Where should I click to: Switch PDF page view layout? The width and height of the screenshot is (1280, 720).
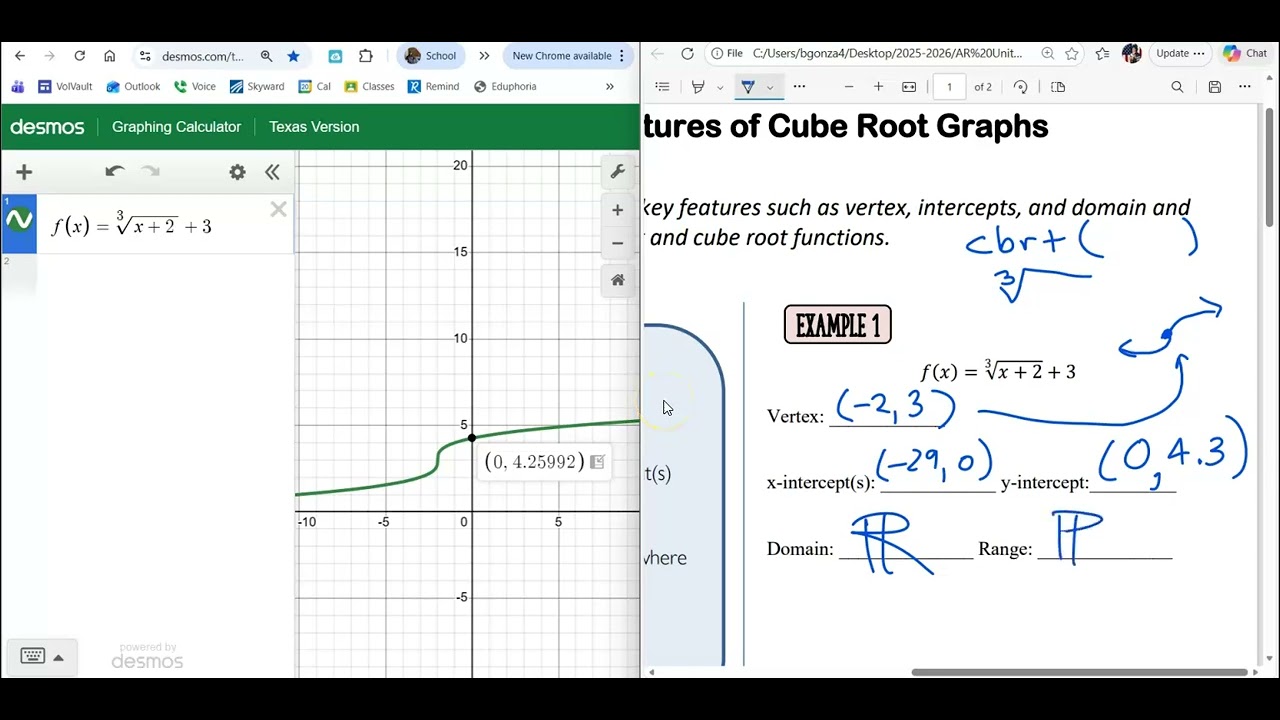click(x=1058, y=87)
